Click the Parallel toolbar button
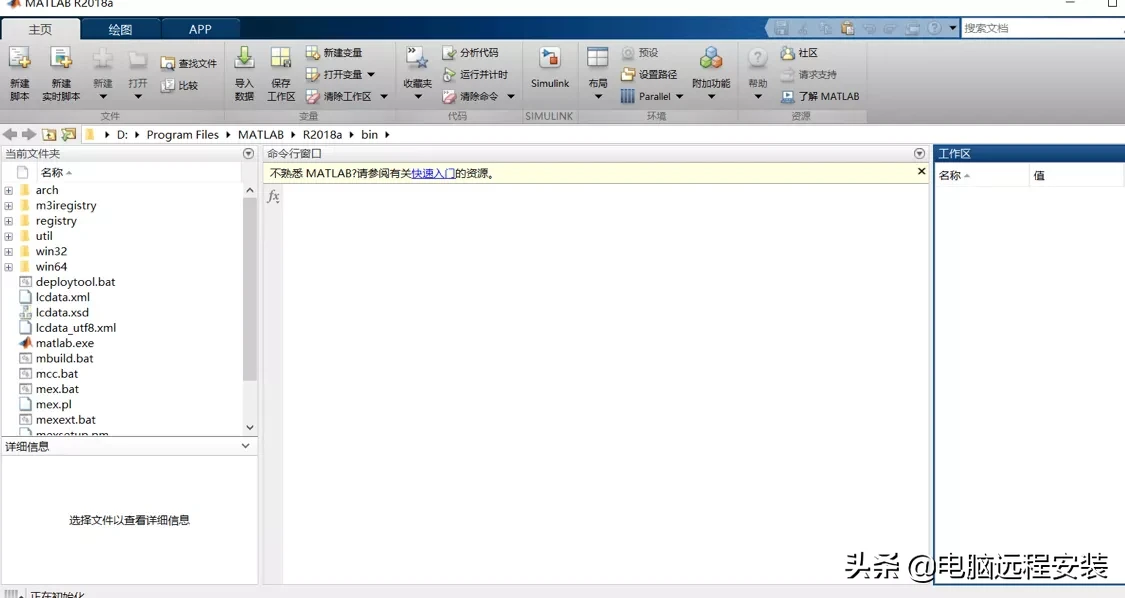Image resolution: width=1125 pixels, height=598 pixels. (646, 96)
